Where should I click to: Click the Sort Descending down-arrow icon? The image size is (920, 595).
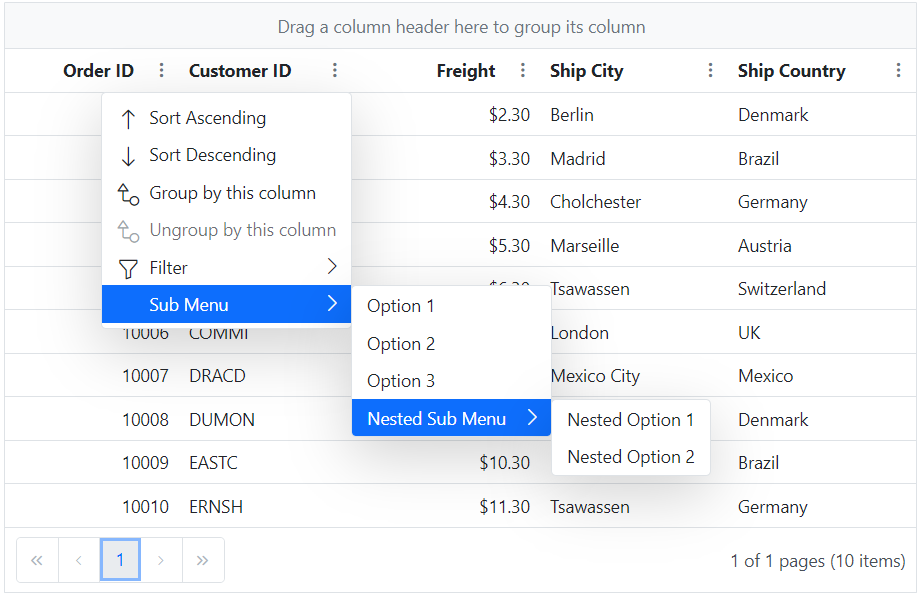click(x=128, y=156)
